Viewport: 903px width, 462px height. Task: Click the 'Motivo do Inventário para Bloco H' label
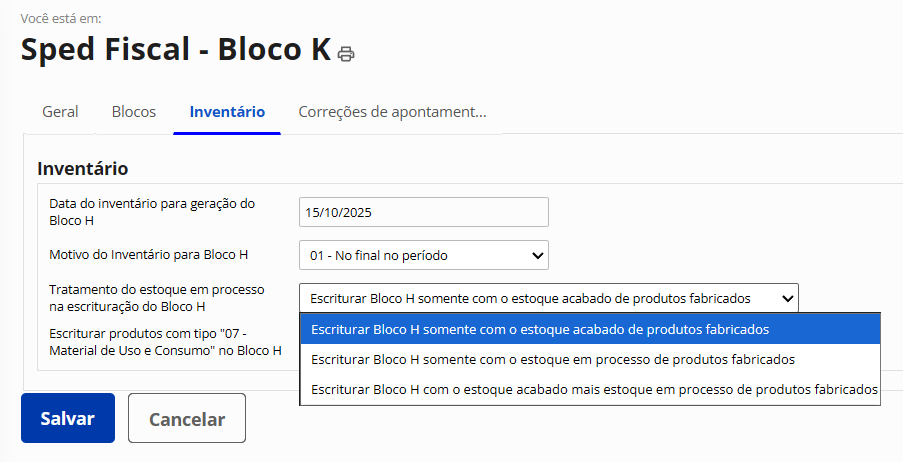[x=148, y=255]
